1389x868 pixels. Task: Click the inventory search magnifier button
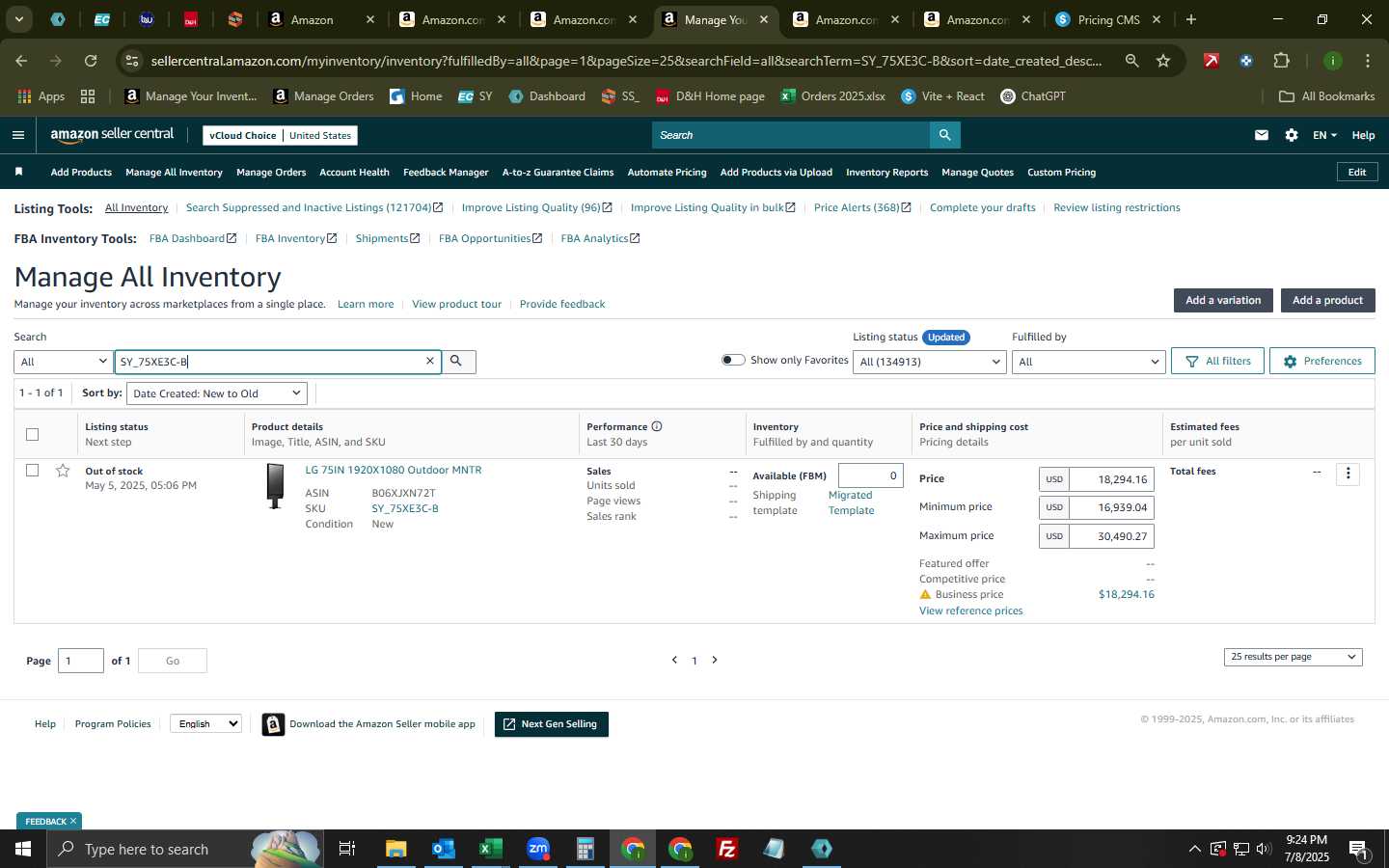pyautogui.click(x=457, y=361)
